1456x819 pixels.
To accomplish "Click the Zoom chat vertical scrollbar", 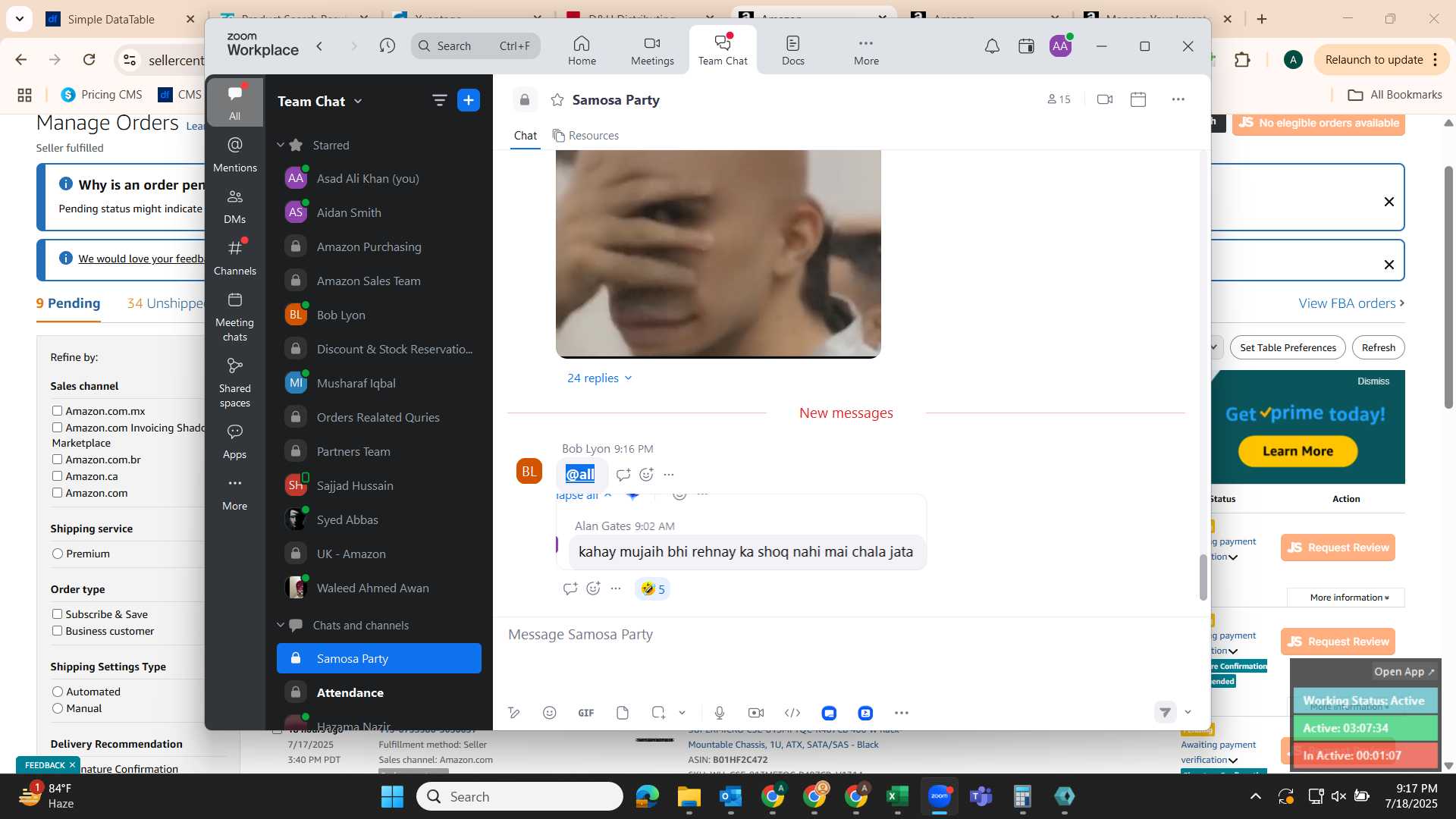I will pyautogui.click(x=1203, y=577).
